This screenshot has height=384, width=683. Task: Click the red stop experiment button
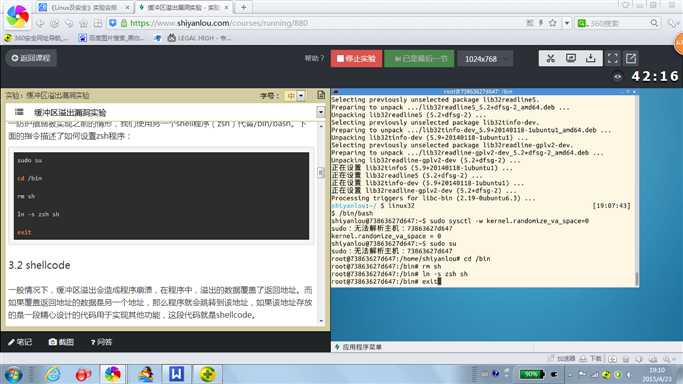tap(356, 58)
